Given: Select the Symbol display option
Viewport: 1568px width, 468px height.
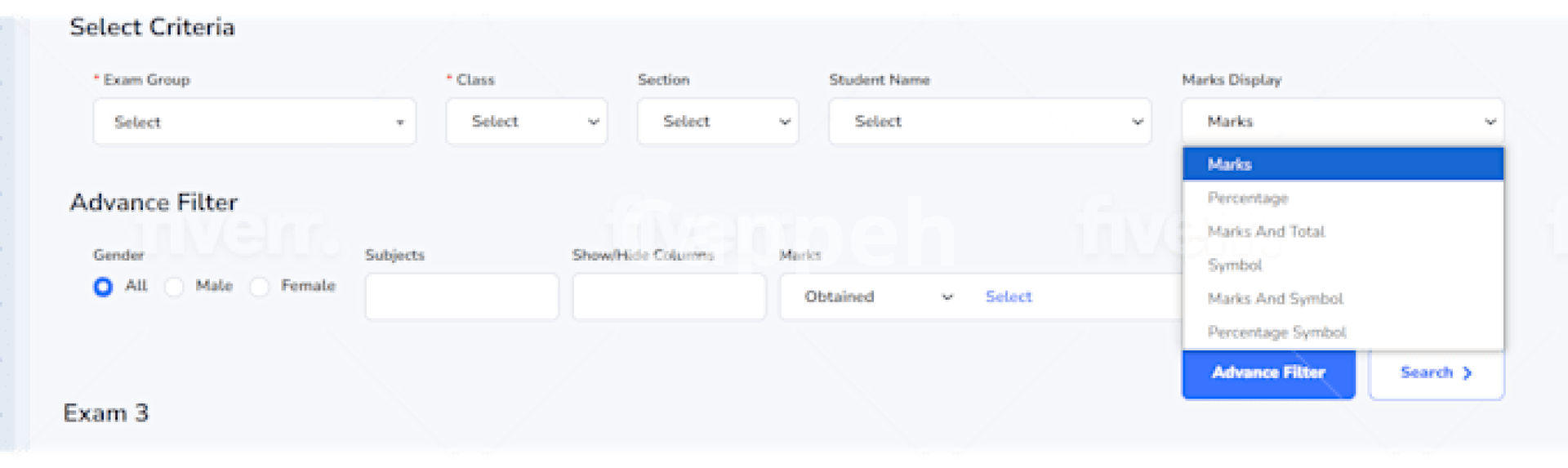Looking at the screenshot, I should 1235,265.
